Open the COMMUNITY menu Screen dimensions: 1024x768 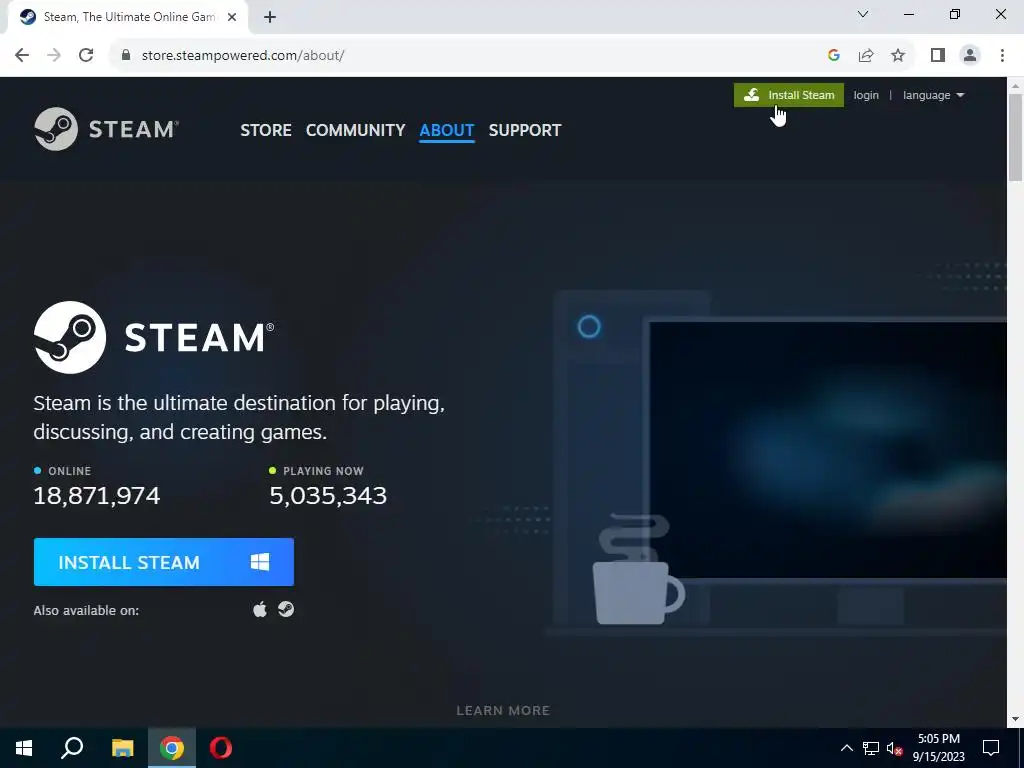pos(355,130)
